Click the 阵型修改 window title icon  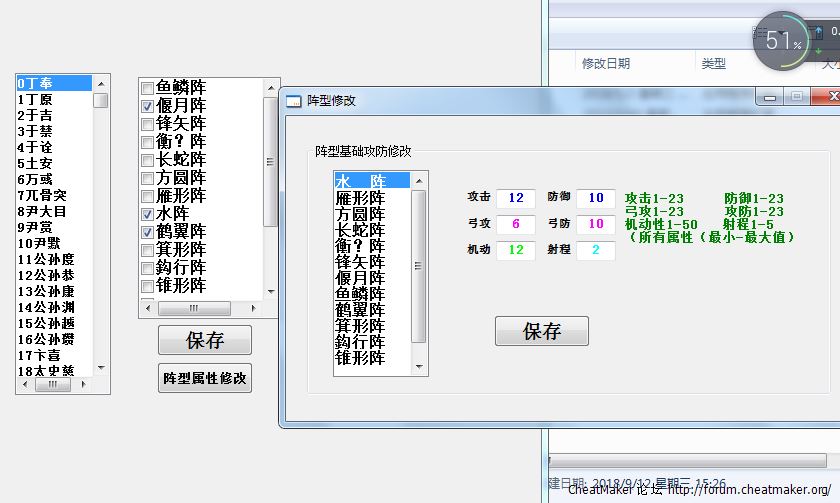coord(293,101)
